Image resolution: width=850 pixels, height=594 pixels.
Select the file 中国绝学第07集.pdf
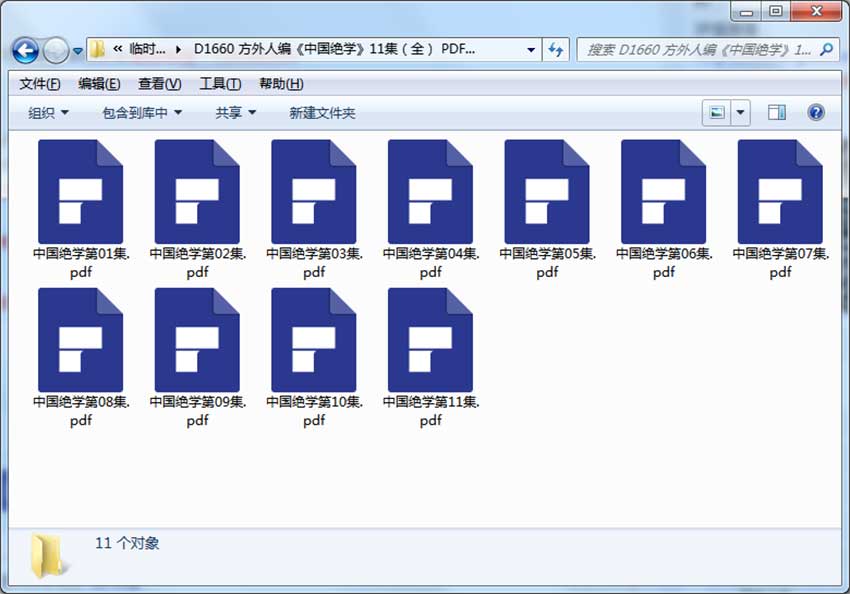click(x=780, y=210)
